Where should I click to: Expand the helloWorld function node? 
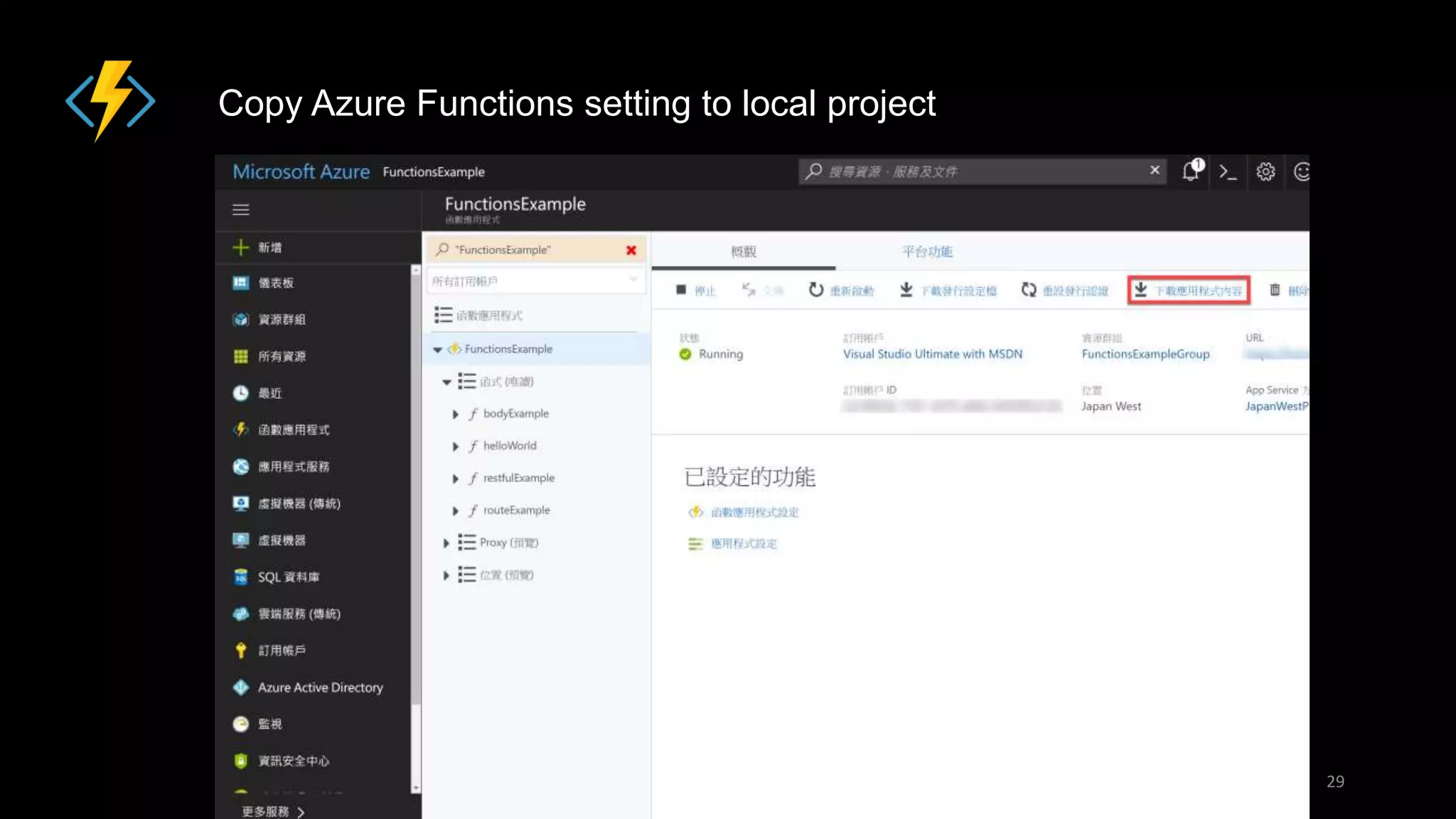pyautogui.click(x=456, y=446)
